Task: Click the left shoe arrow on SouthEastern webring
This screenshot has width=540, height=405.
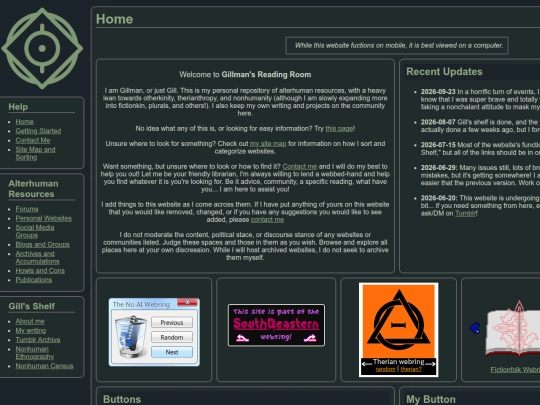Action: (x=242, y=338)
